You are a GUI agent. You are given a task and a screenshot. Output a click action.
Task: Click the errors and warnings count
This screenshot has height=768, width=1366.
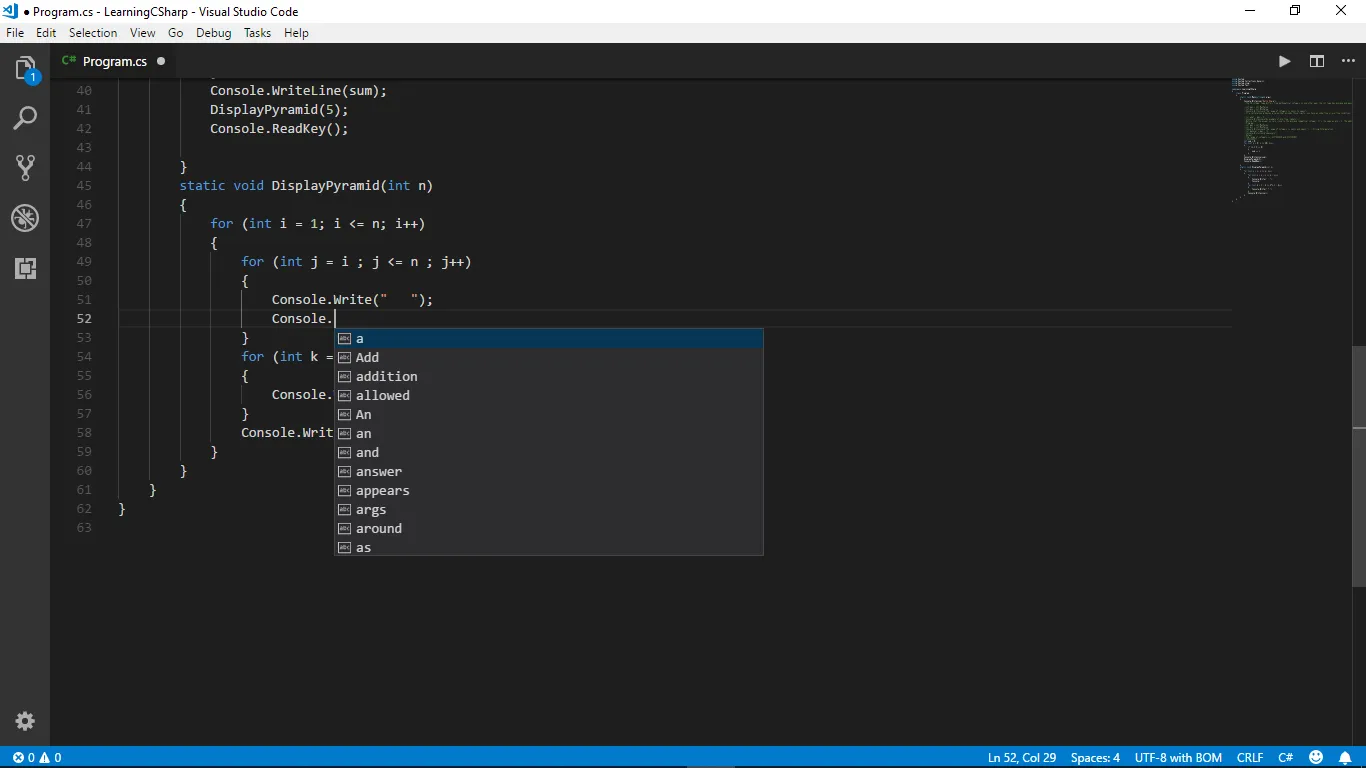click(x=37, y=758)
